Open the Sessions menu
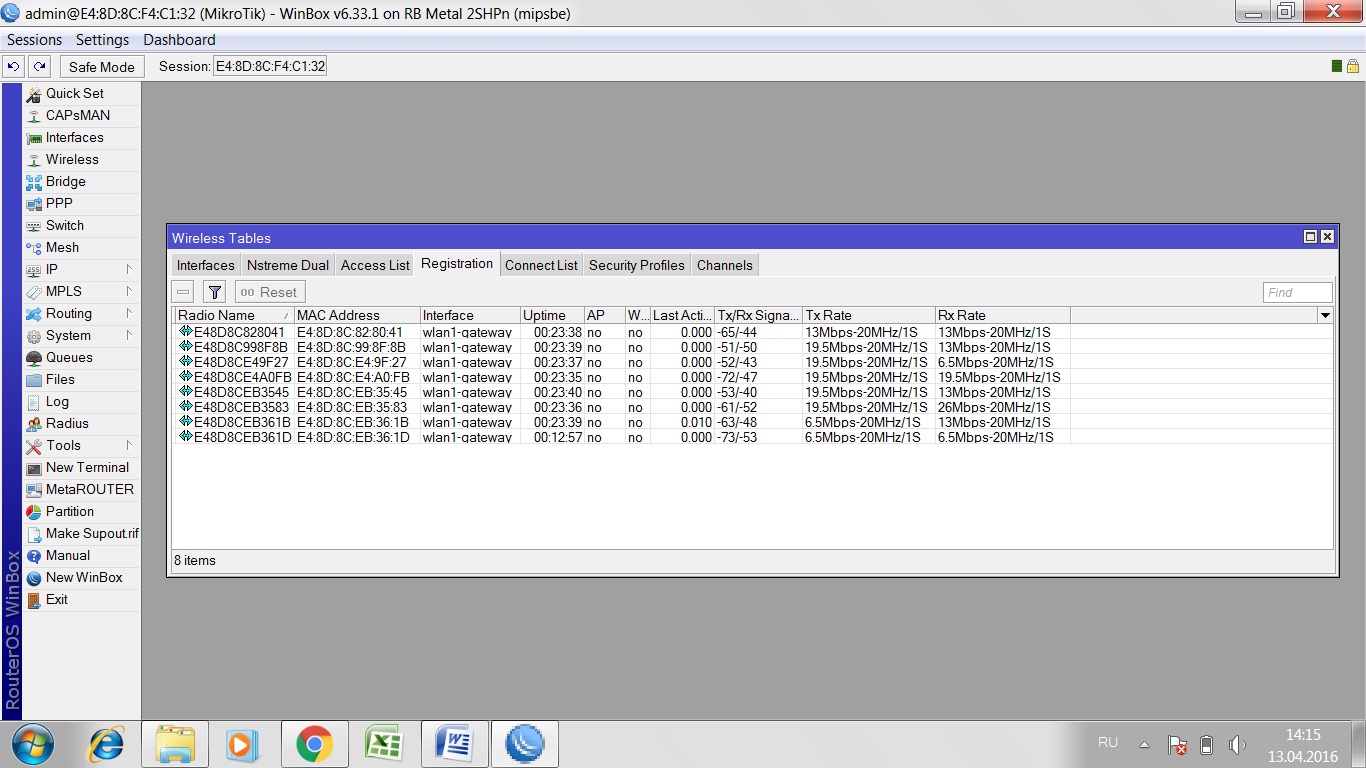 pyautogui.click(x=35, y=40)
